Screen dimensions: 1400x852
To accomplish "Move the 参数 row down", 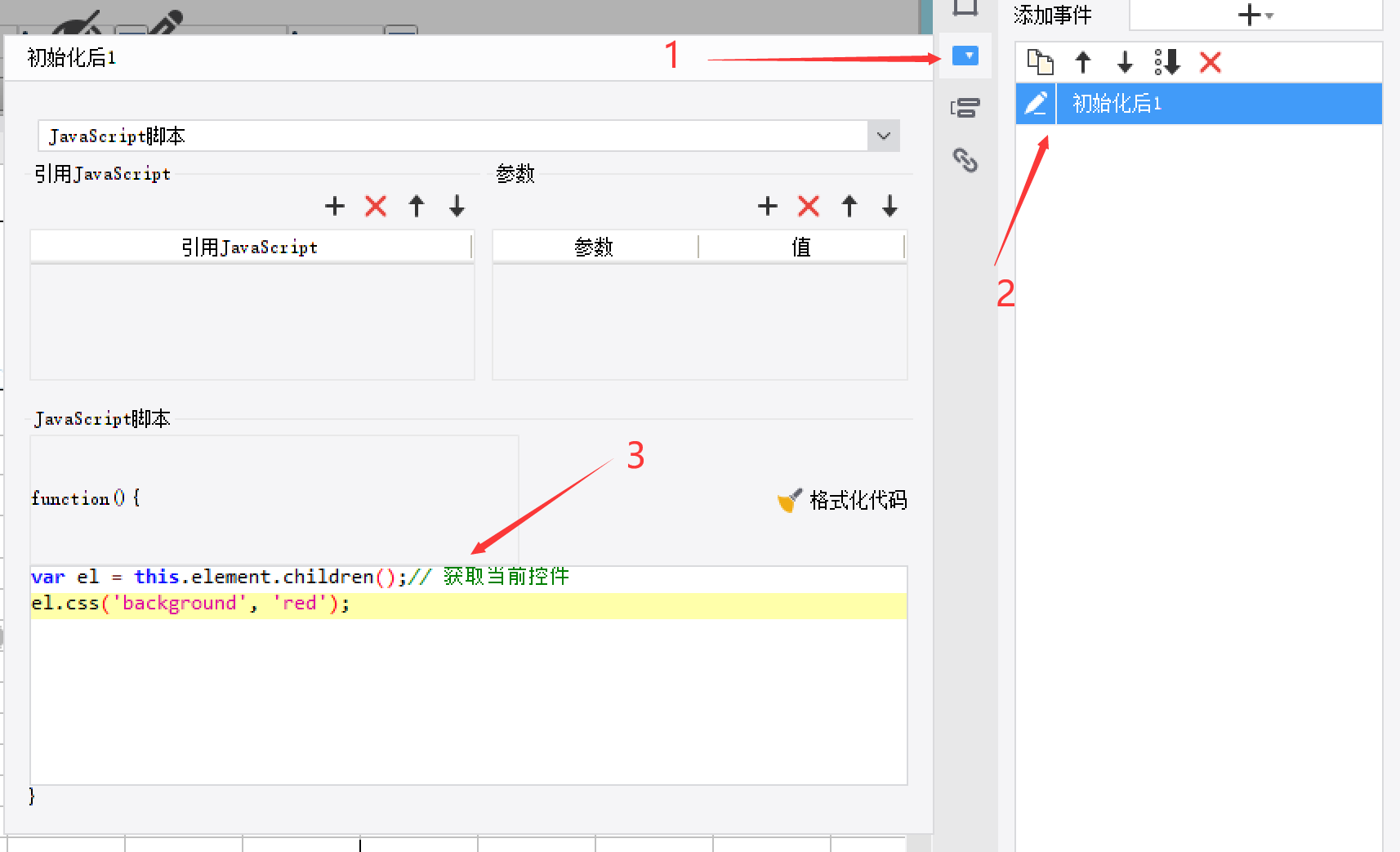I will (890, 206).
